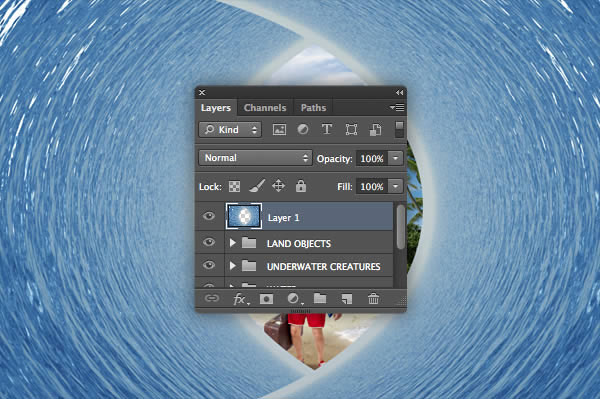The image size is (600, 399).
Task: Filter layers by shape layer icon
Action: click(351, 130)
